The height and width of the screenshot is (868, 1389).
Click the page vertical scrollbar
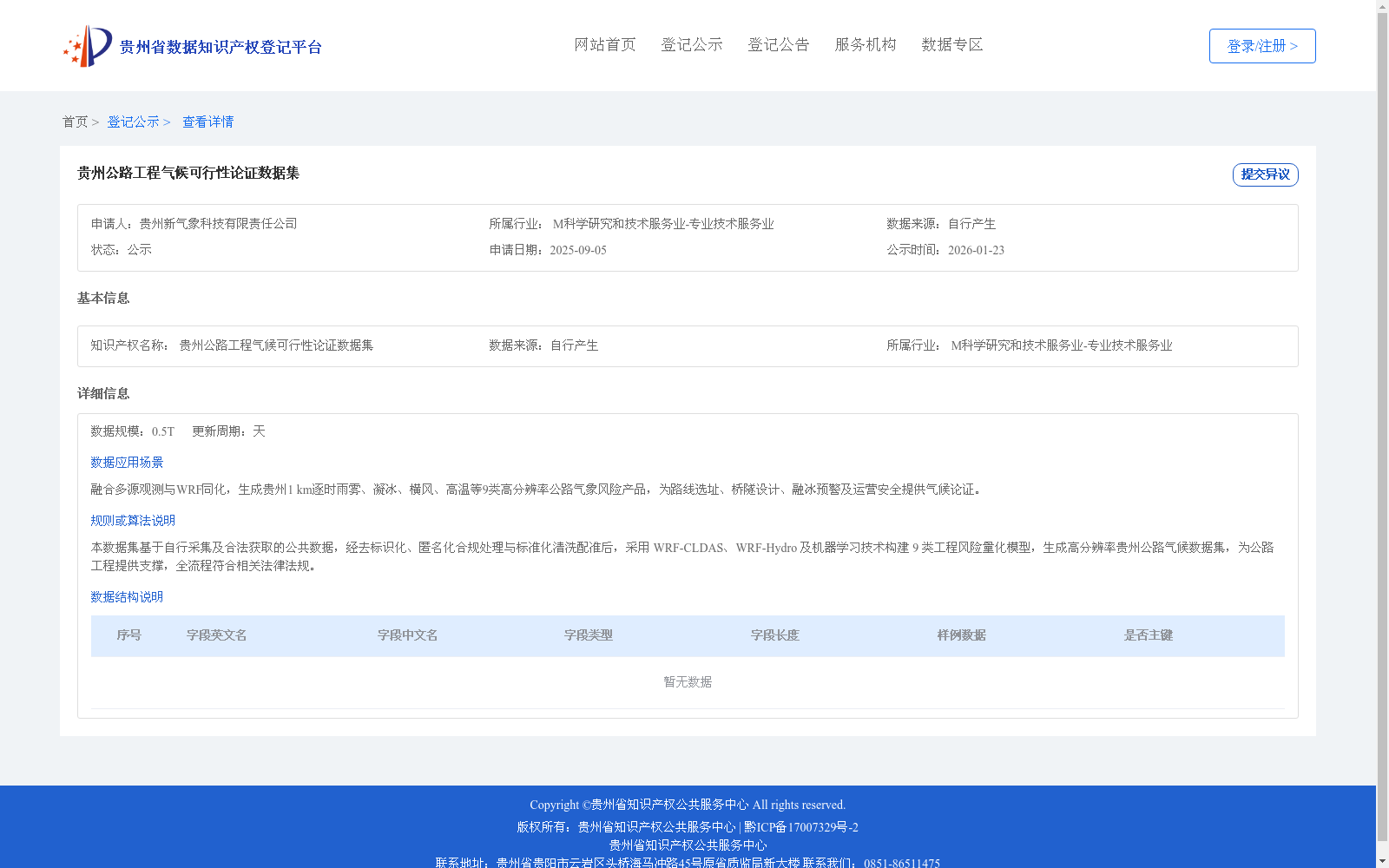(1383, 425)
